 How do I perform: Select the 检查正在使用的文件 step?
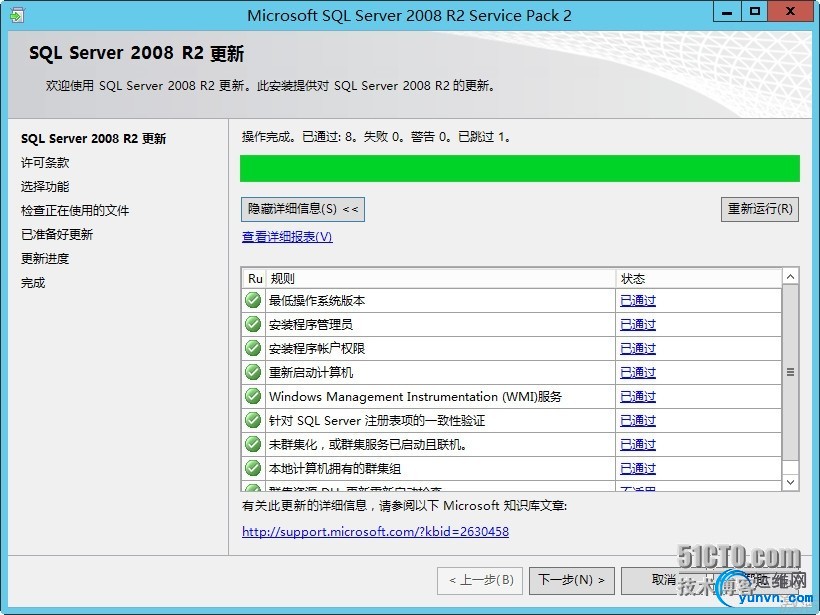point(75,211)
